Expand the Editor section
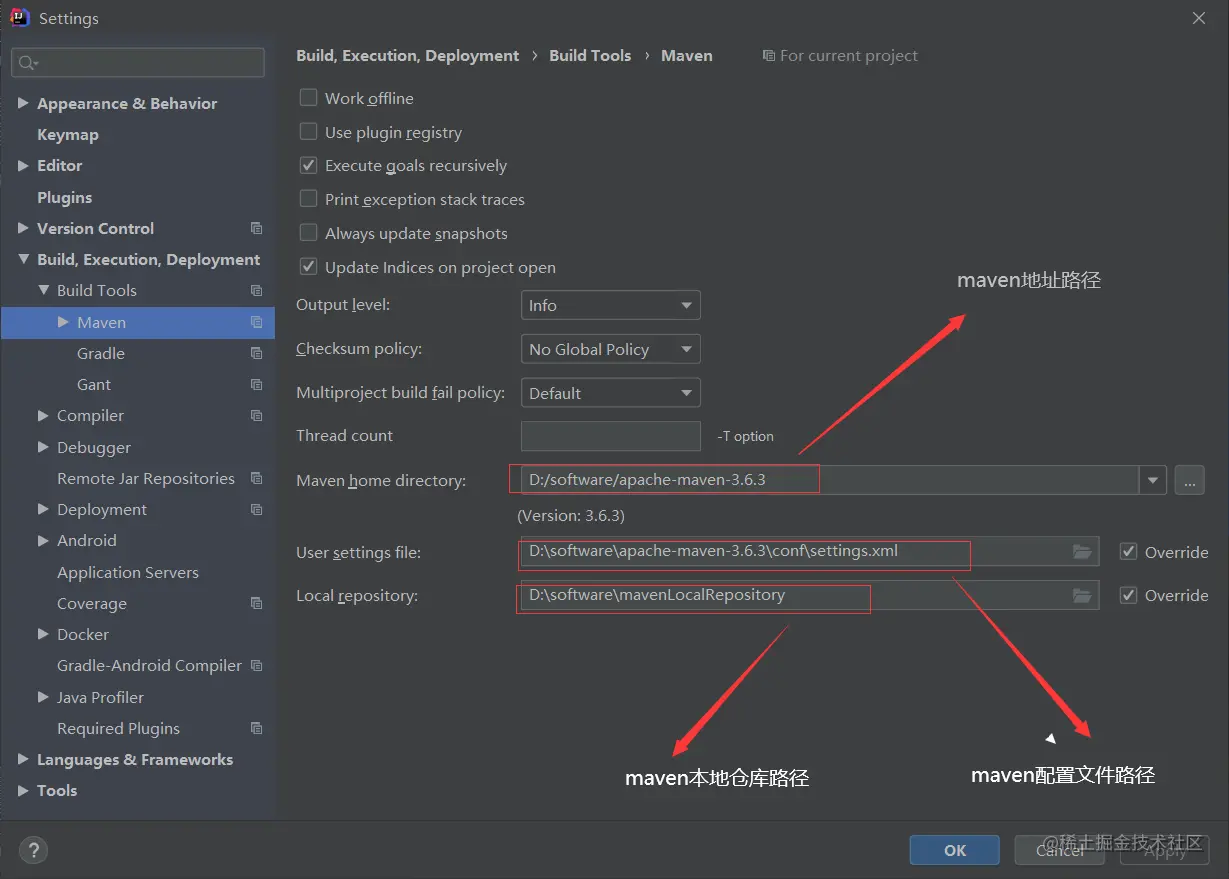 pyautogui.click(x=23, y=165)
